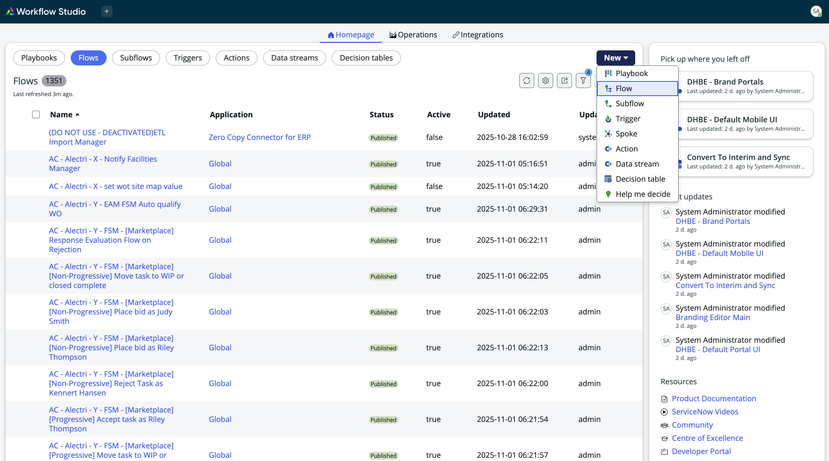Switch to the Operations tab
829x461 pixels.
(x=413, y=35)
